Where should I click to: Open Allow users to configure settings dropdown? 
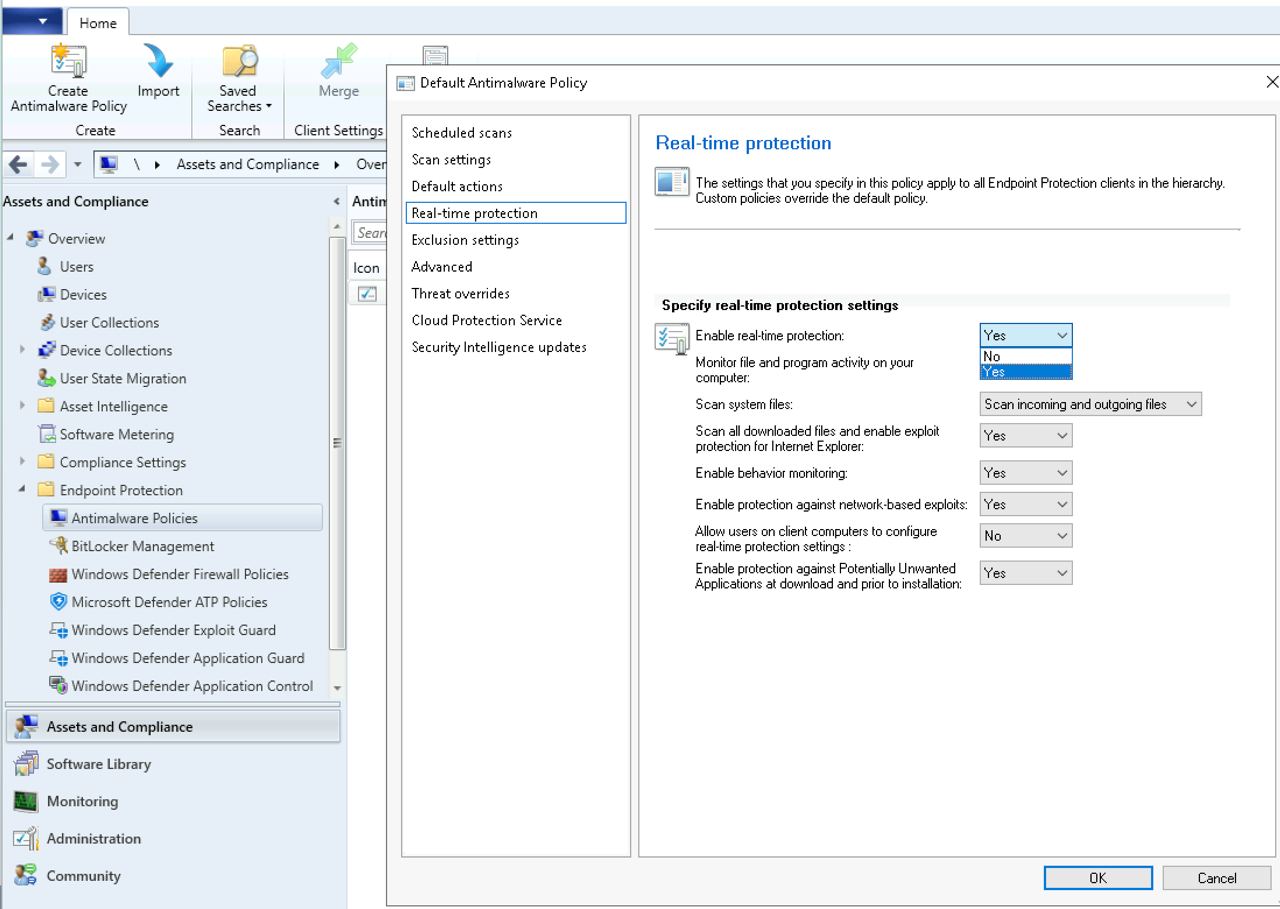(x=1026, y=535)
